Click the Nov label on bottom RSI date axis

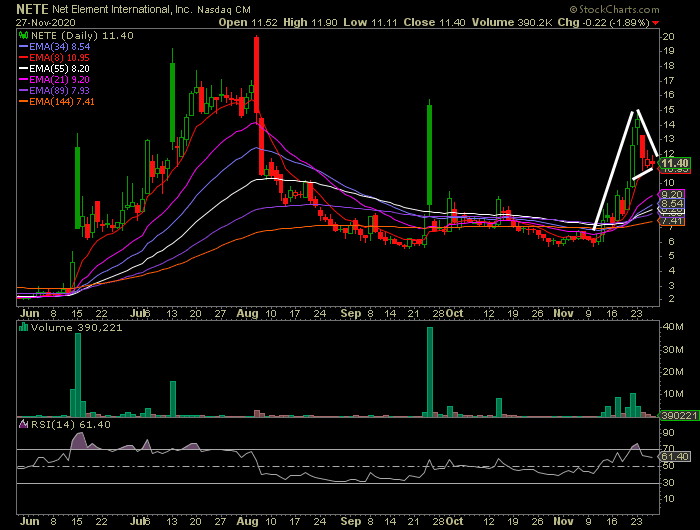(563, 522)
